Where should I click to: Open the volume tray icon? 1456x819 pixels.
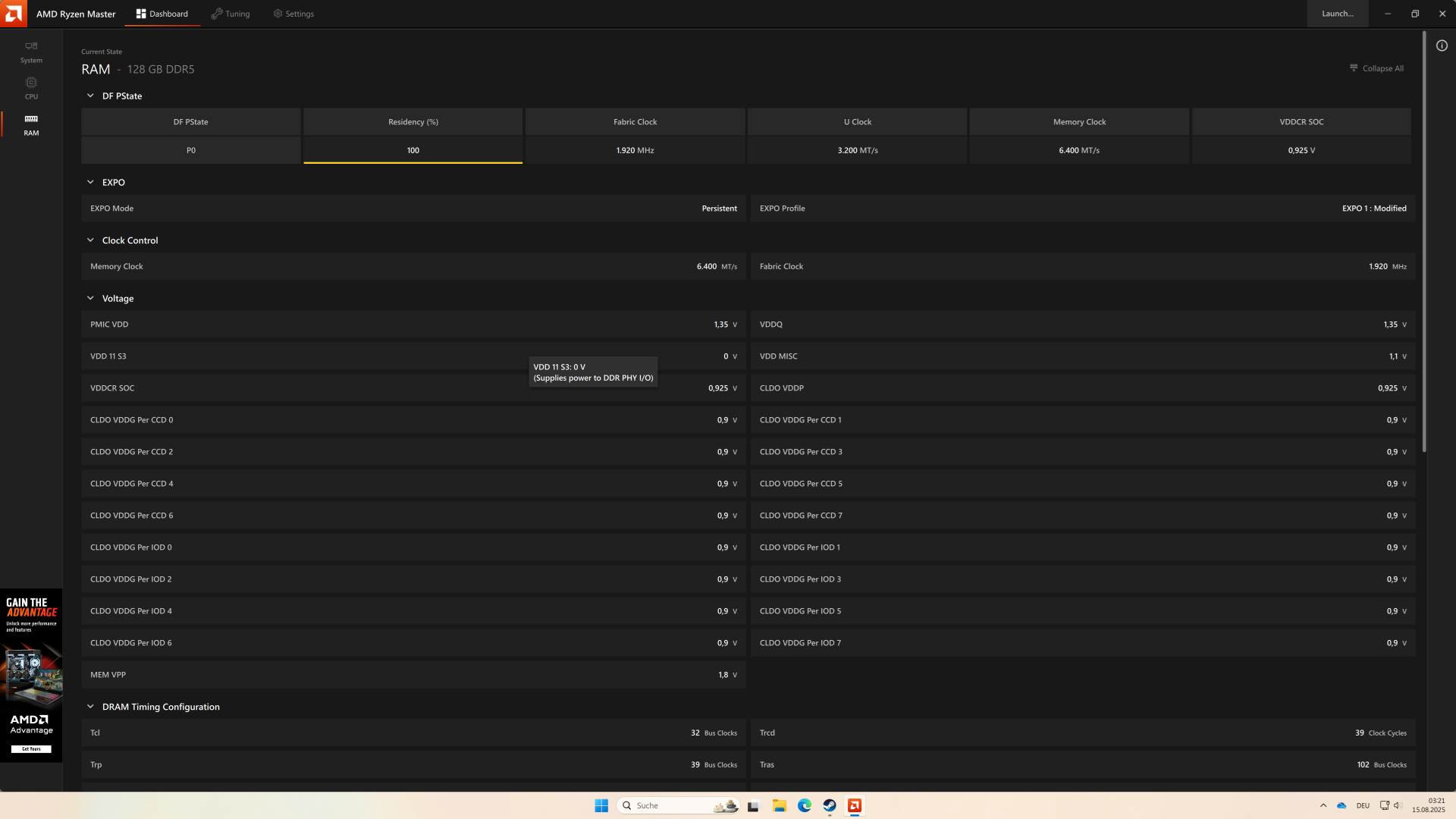(1398, 805)
